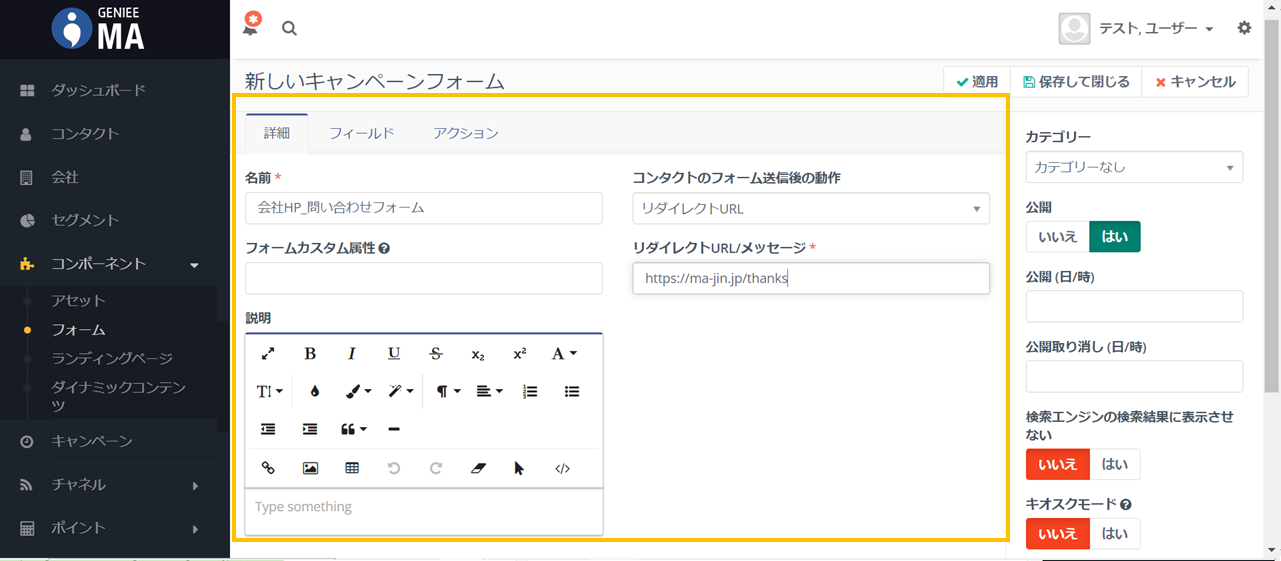The image size is (1281, 561).
Task: Increase indent in the editor
Action: (310, 429)
